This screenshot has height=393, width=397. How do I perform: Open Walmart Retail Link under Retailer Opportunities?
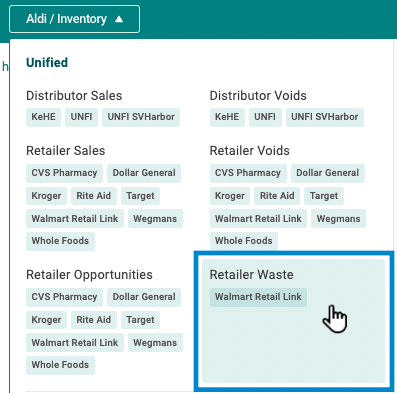point(75,343)
